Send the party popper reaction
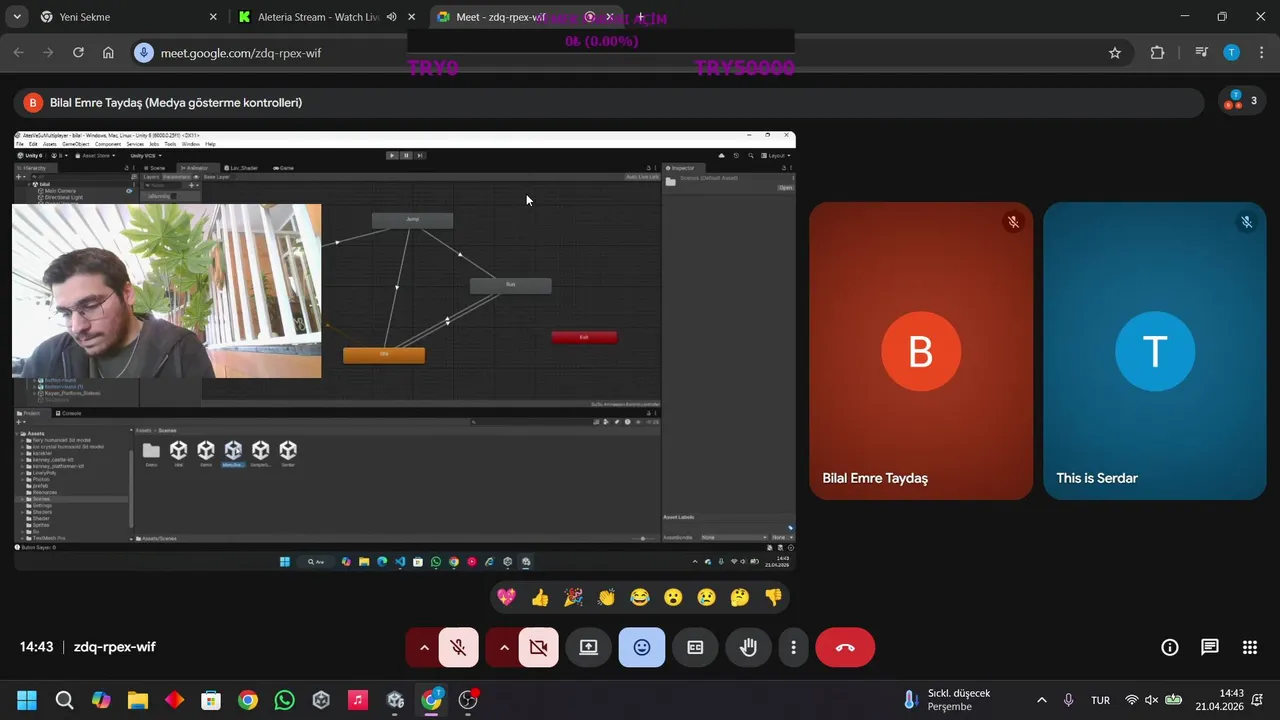The width and height of the screenshot is (1280, 720). pyautogui.click(x=573, y=597)
